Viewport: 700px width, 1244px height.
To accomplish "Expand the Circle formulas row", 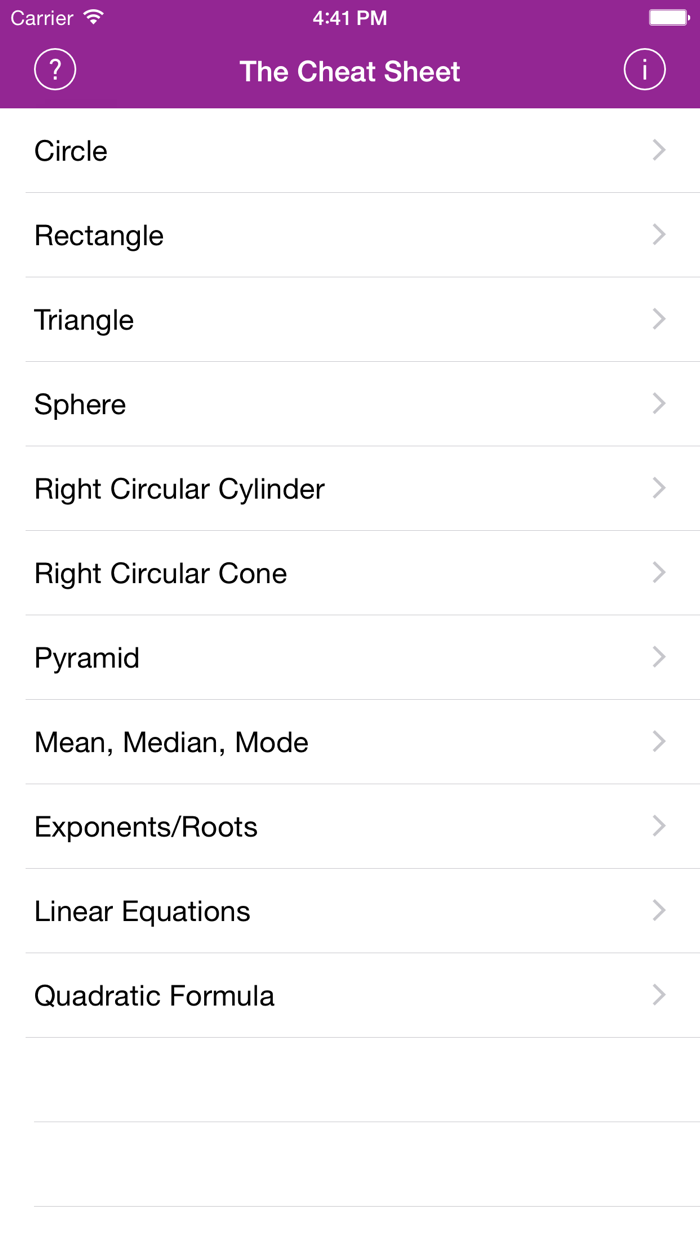I will pos(350,150).
